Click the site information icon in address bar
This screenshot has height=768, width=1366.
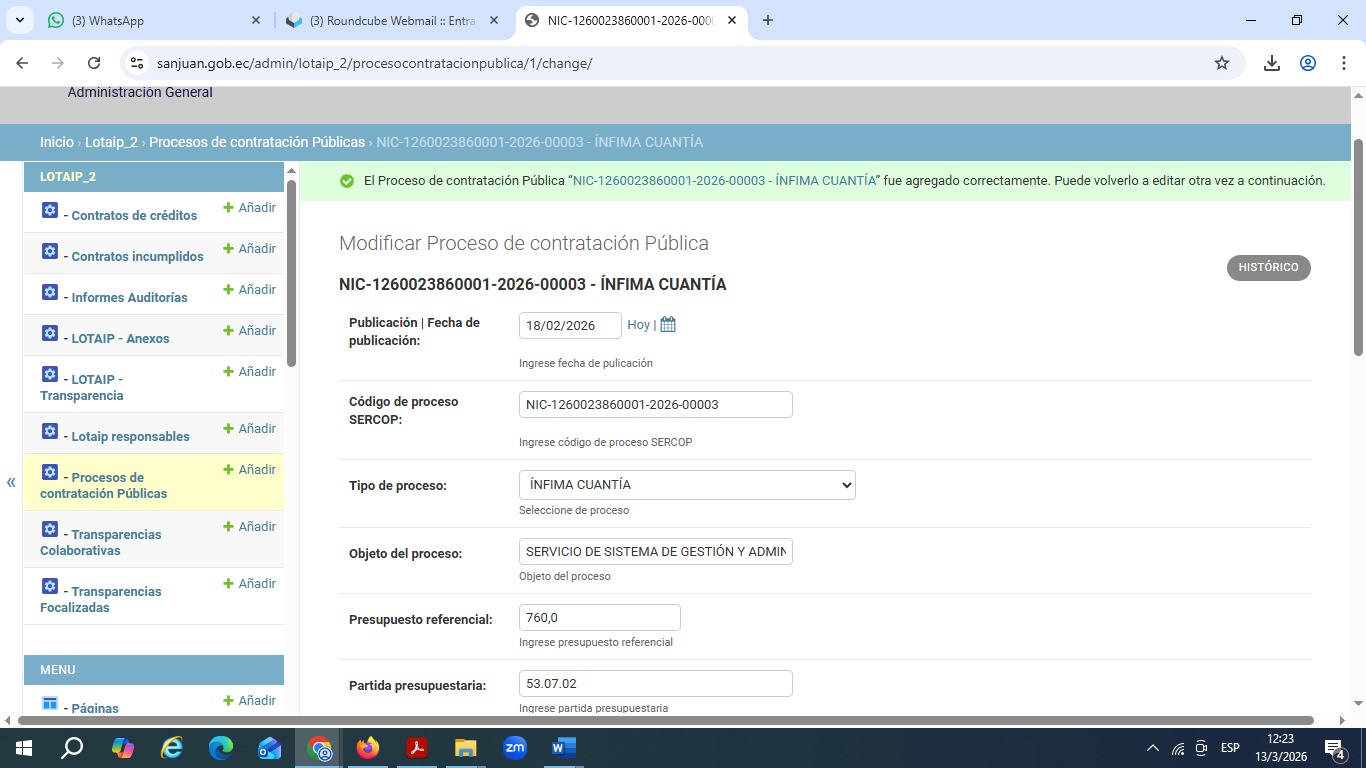tap(138, 63)
